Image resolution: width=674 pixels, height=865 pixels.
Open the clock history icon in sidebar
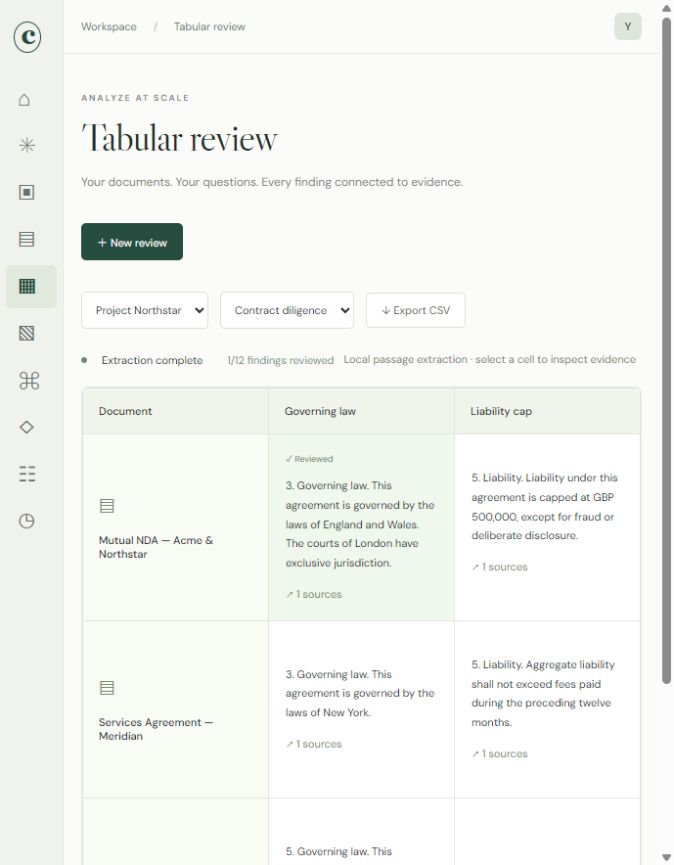26,521
